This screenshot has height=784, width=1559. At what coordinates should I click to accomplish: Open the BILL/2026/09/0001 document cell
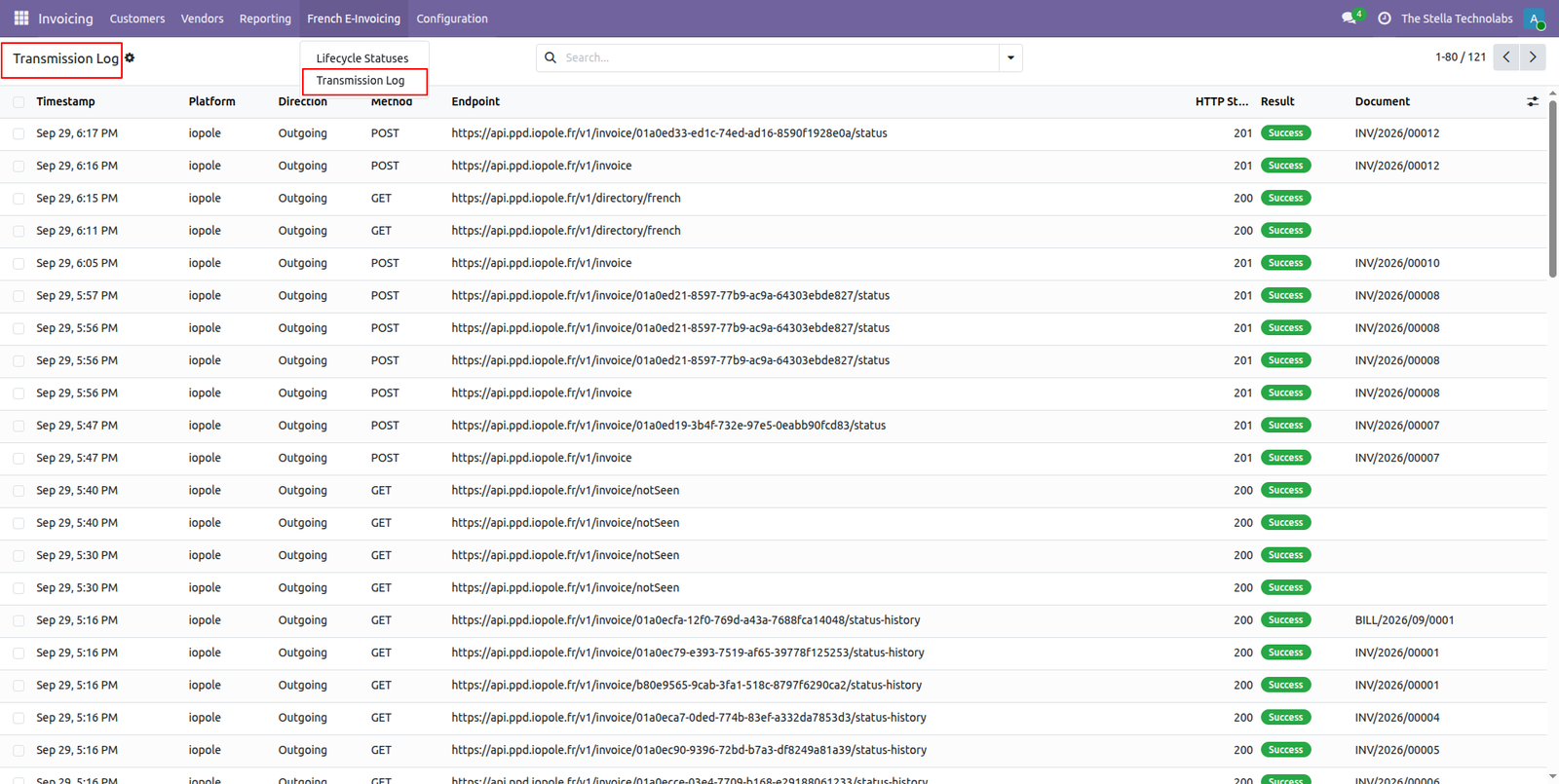point(1404,620)
